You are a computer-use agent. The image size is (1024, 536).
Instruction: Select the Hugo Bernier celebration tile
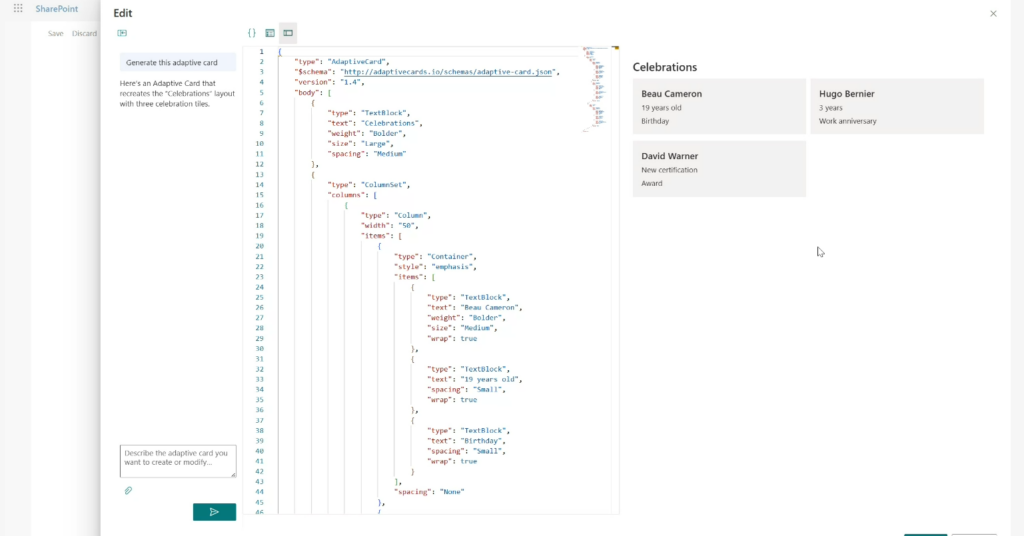click(x=897, y=107)
